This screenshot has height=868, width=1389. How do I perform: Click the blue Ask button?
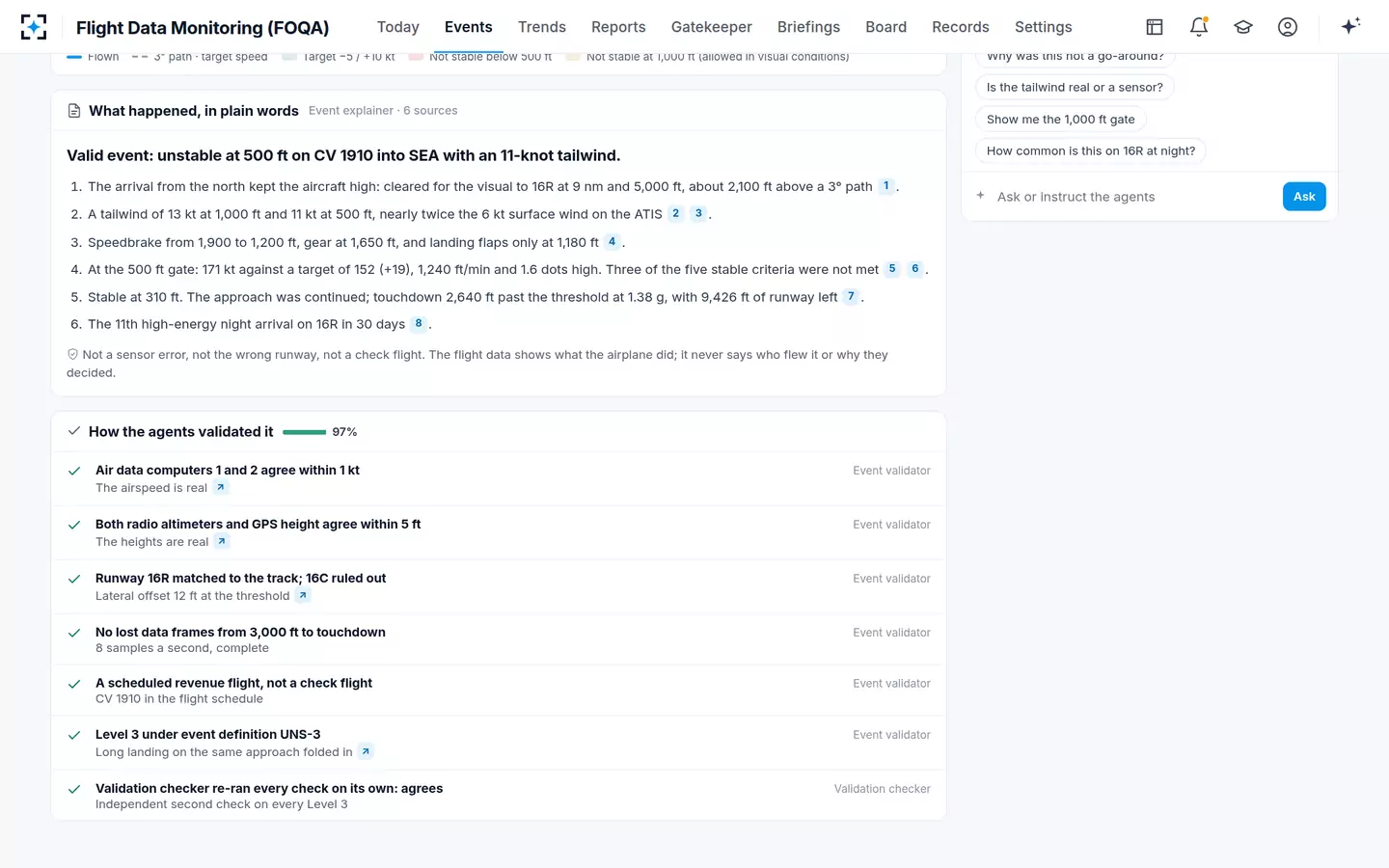pos(1304,197)
